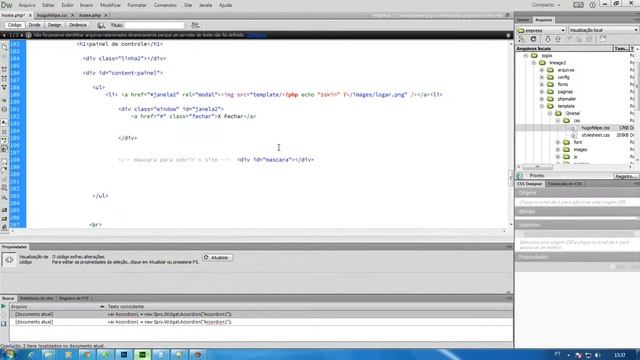Click the volume icon in system tray
The image size is (640, 360).
(598, 355)
